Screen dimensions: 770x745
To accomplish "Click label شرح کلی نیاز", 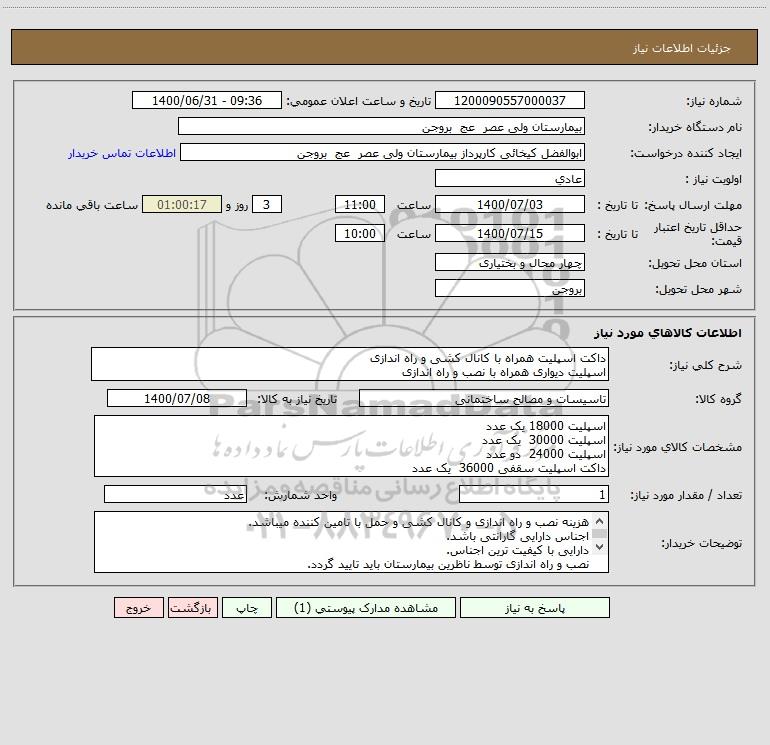I will [x=706, y=365].
